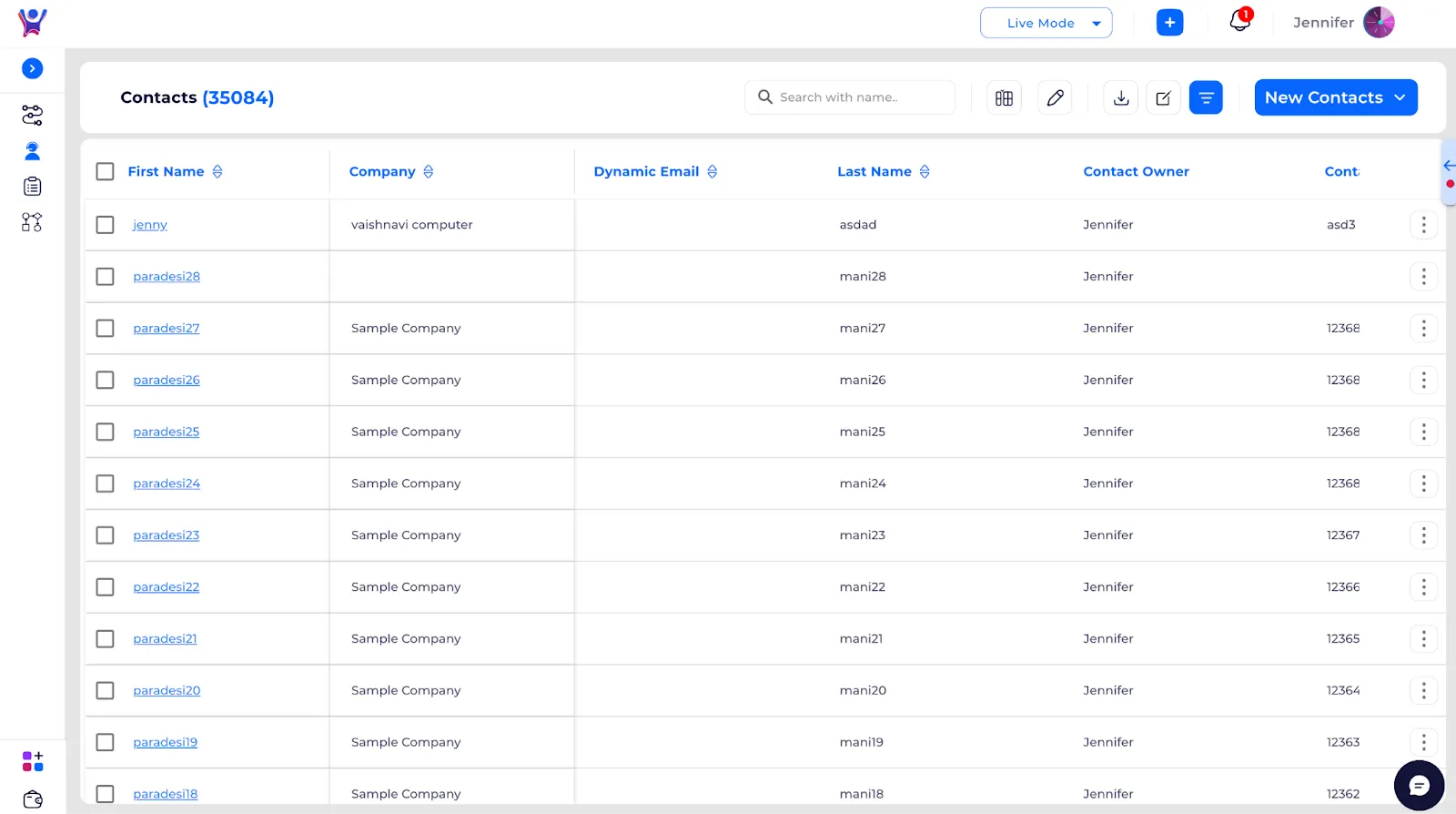Tick the checkbox for paradesi24
This screenshot has height=814, width=1456.
pyautogui.click(x=106, y=483)
